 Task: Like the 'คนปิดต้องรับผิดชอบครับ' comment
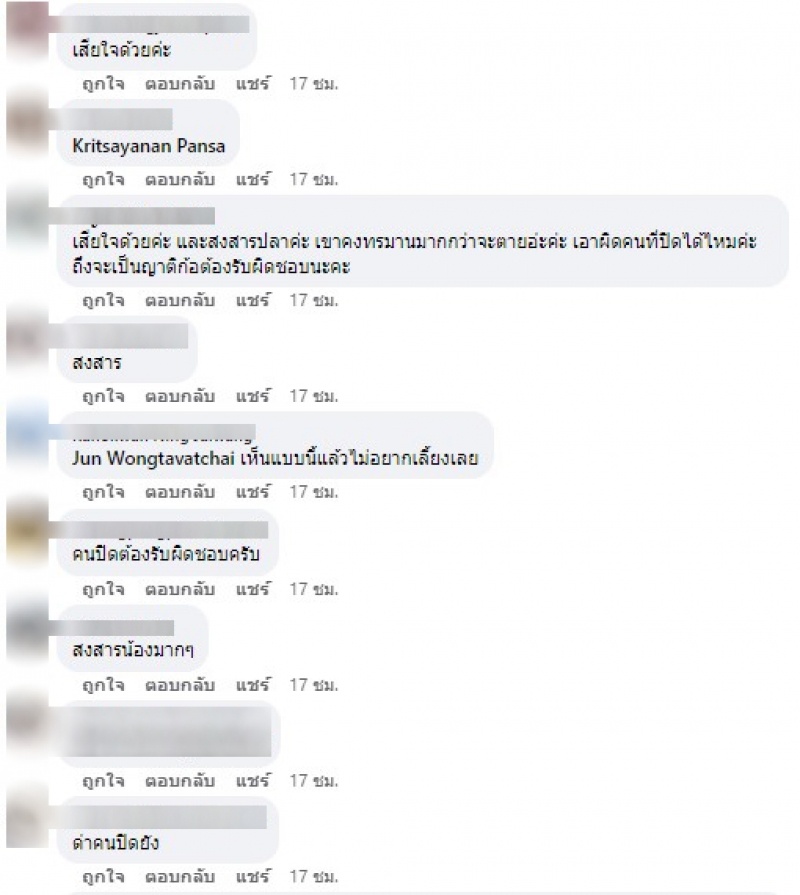coord(103,588)
